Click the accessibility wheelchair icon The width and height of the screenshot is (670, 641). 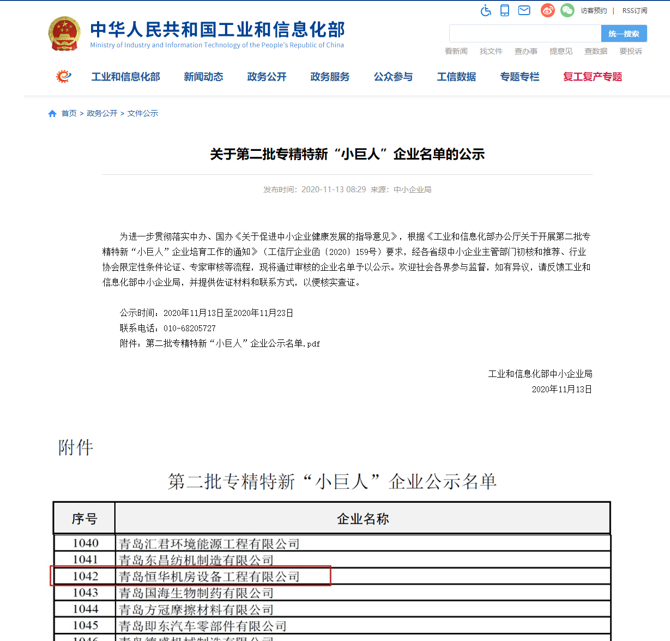point(486,11)
